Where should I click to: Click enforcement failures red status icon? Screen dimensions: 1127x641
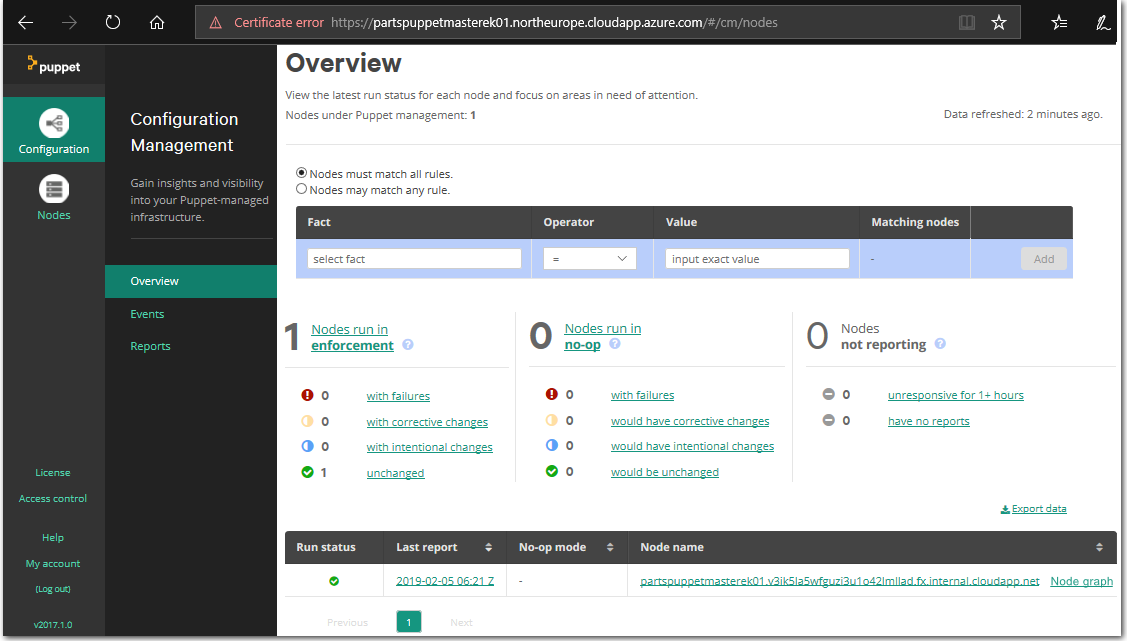308,395
